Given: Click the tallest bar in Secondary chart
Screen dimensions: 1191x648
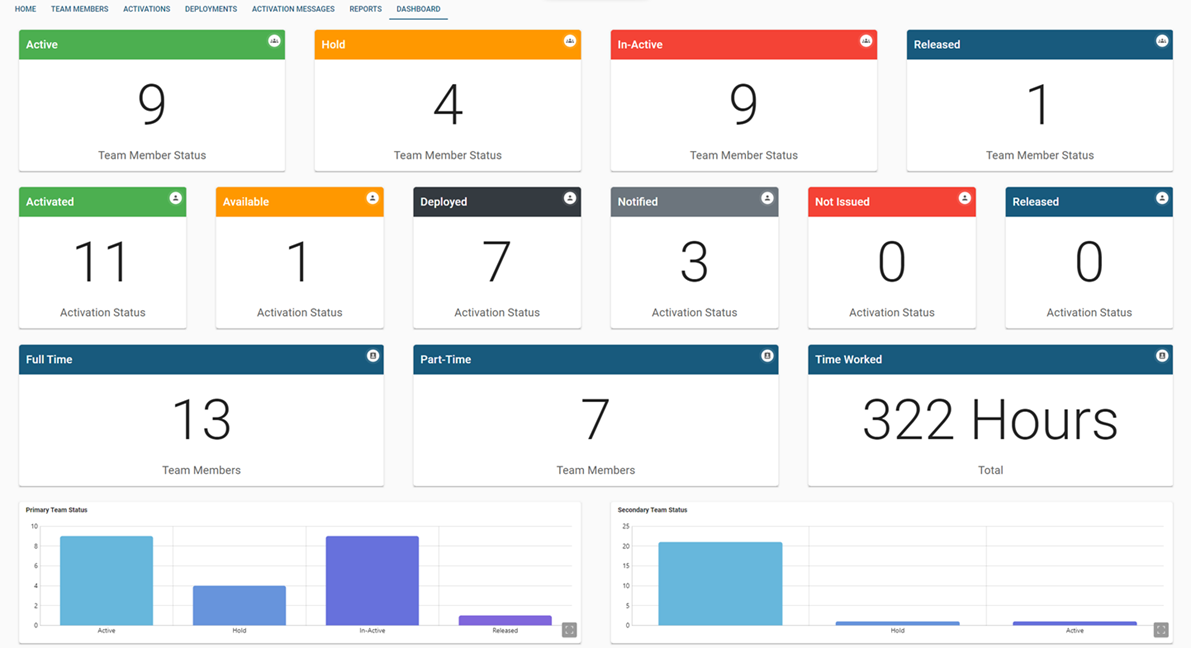Looking at the screenshot, I should coord(720,584).
